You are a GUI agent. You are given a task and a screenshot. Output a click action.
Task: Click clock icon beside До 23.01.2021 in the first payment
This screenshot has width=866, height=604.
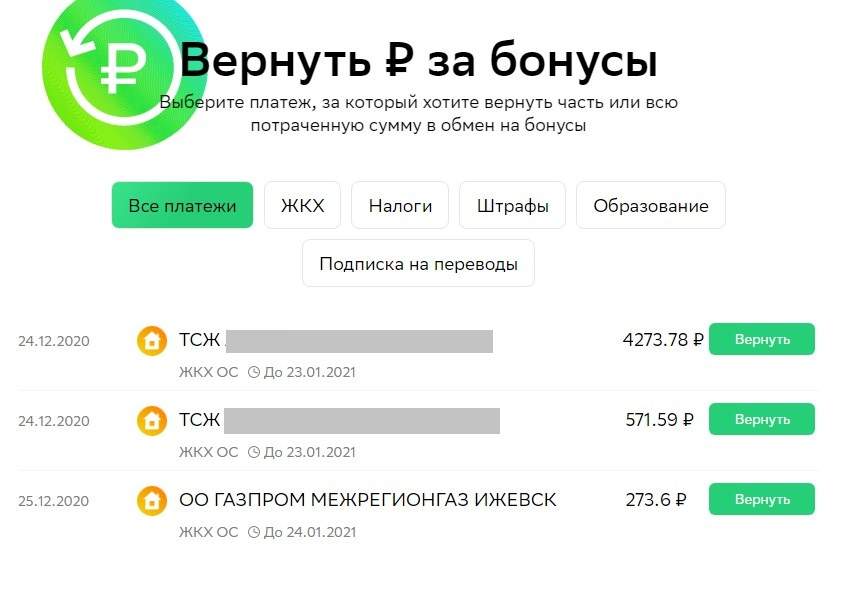point(254,372)
